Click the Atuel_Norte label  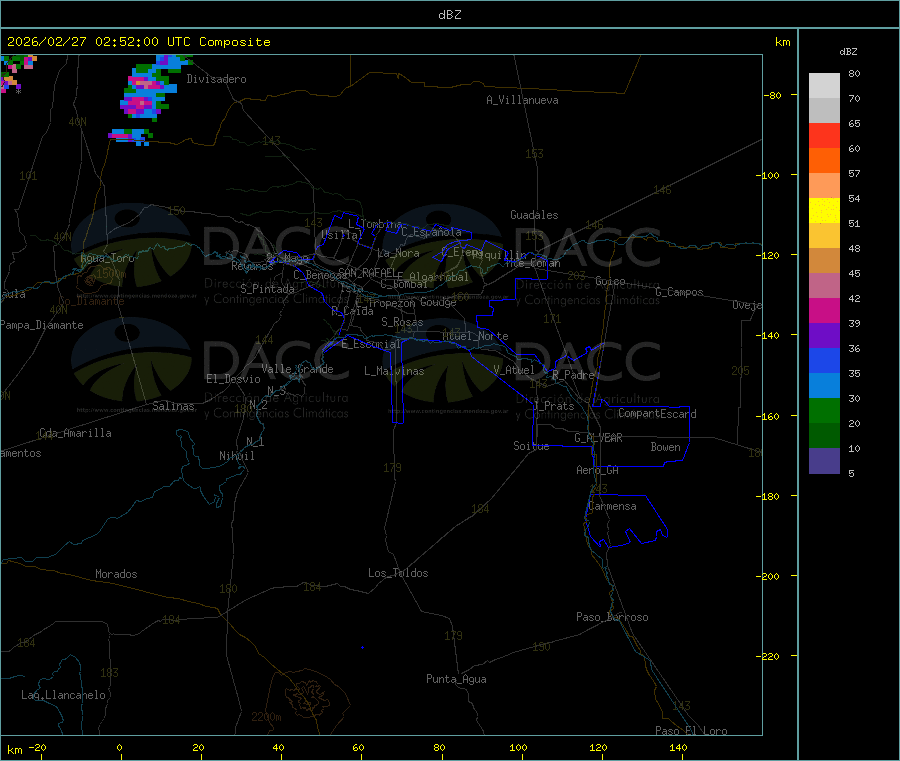pos(475,336)
